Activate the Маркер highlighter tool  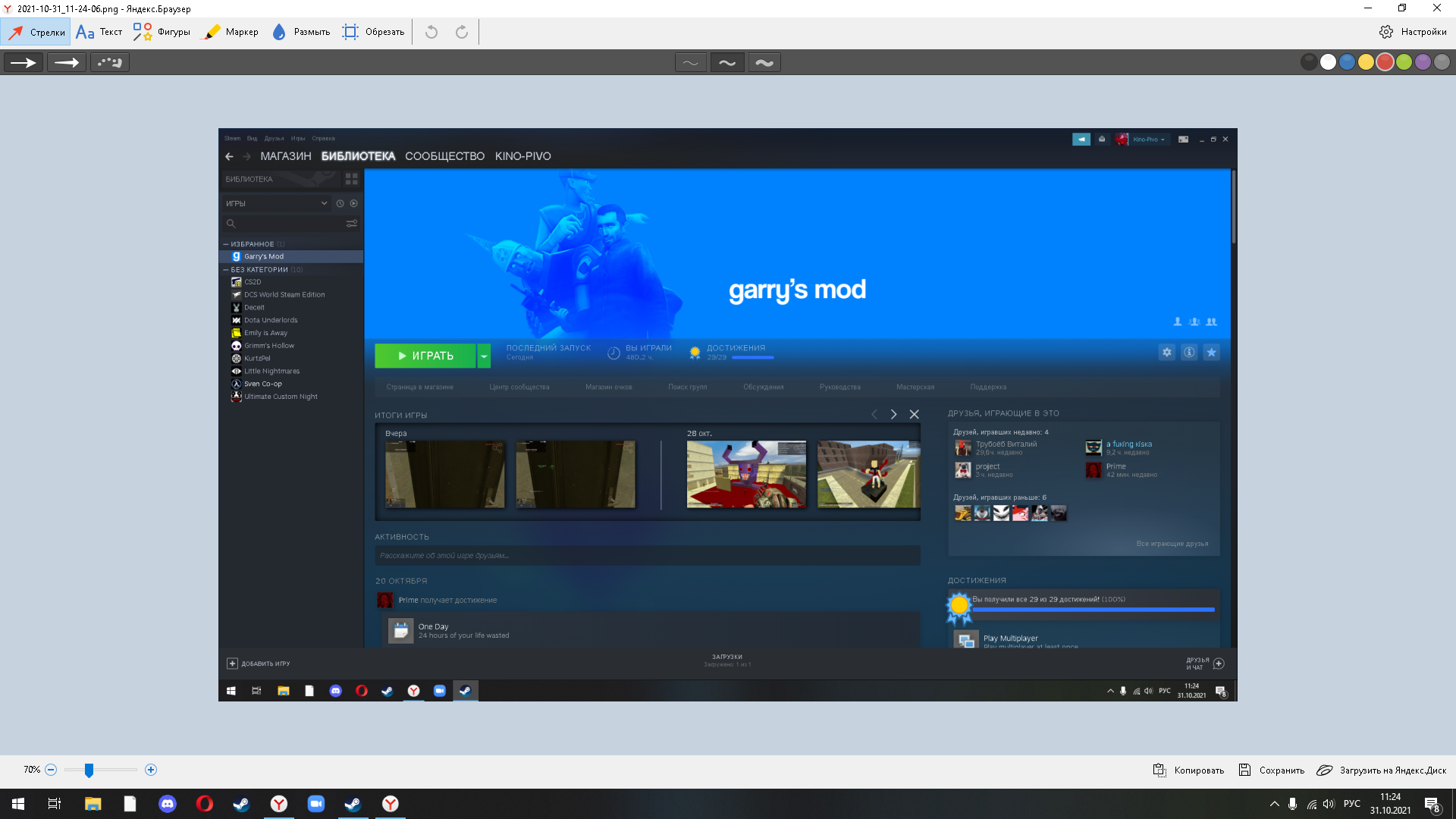(231, 32)
